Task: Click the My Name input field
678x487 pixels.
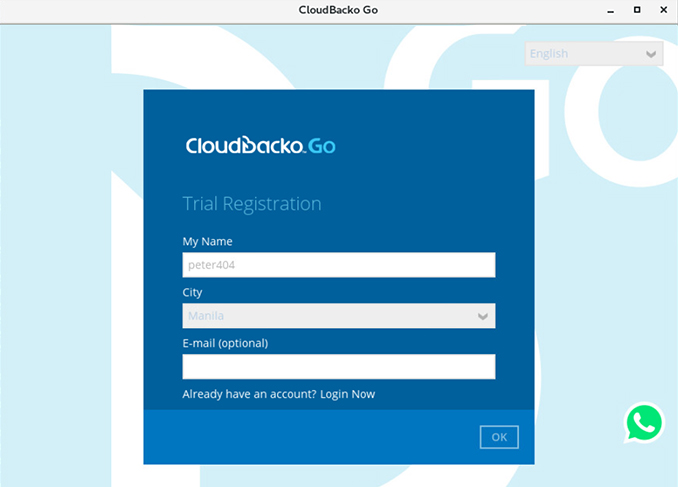Action: click(339, 265)
